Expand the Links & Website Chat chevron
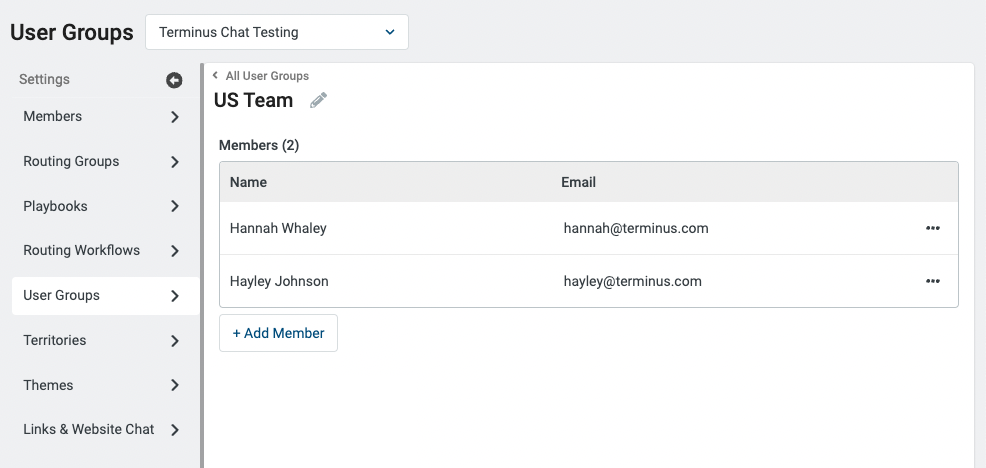The image size is (986, 468). (175, 430)
